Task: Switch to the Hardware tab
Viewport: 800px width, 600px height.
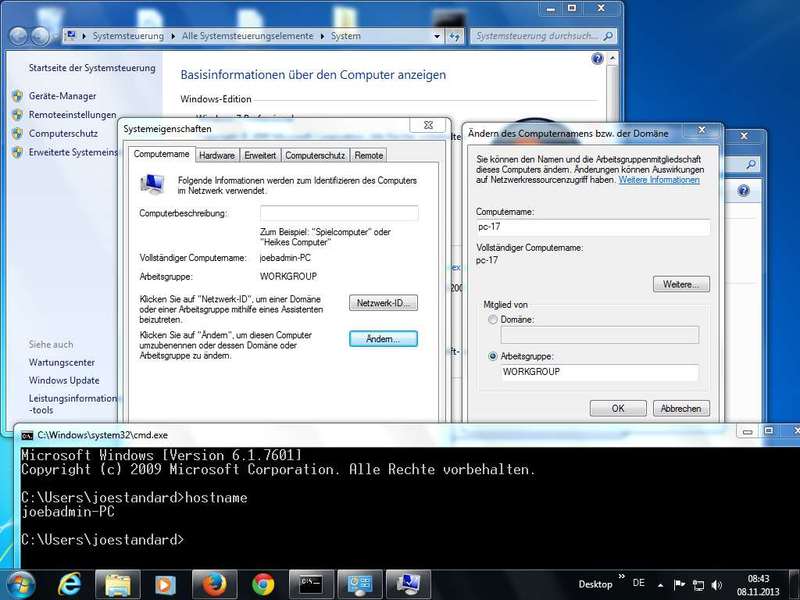Action: [x=217, y=155]
